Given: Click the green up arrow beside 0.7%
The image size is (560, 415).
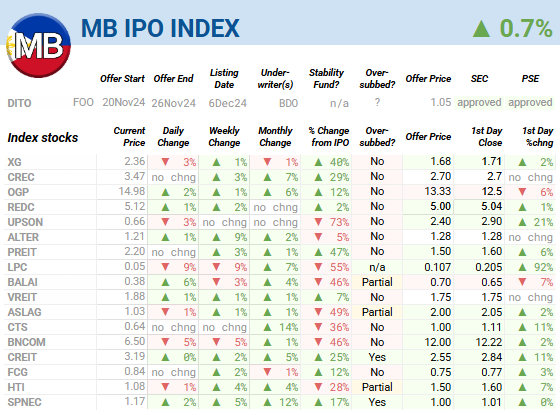Looking at the screenshot, I should click(x=481, y=29).
